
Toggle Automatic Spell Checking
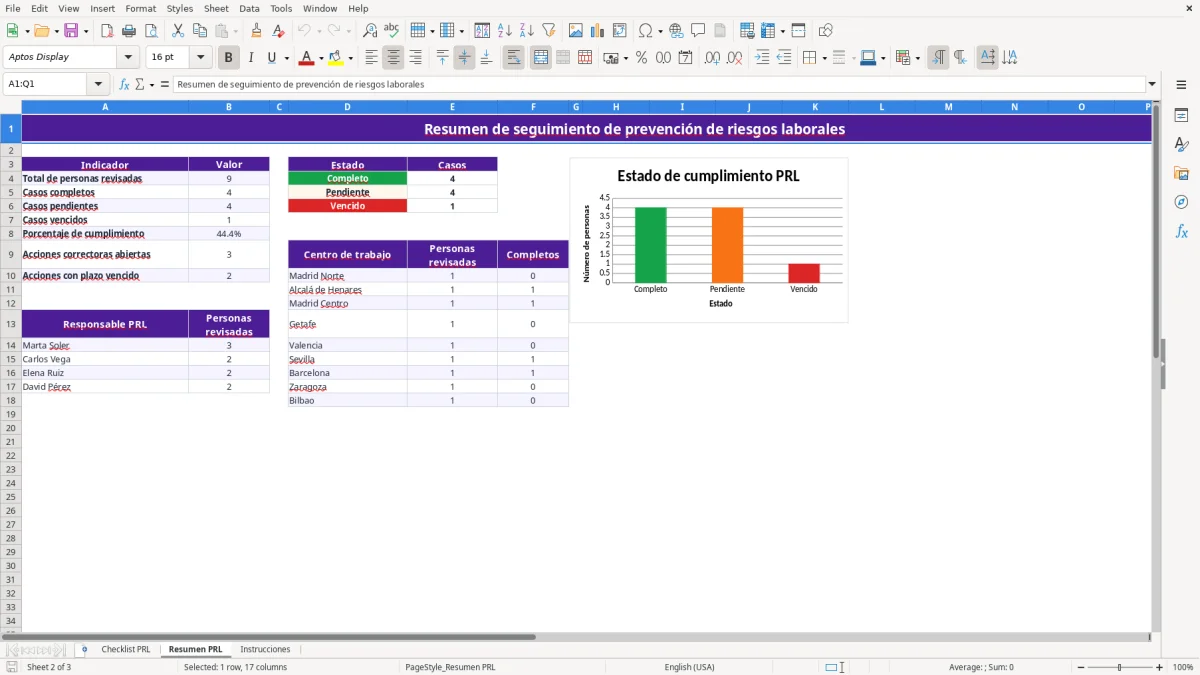(x=391, y=31)
